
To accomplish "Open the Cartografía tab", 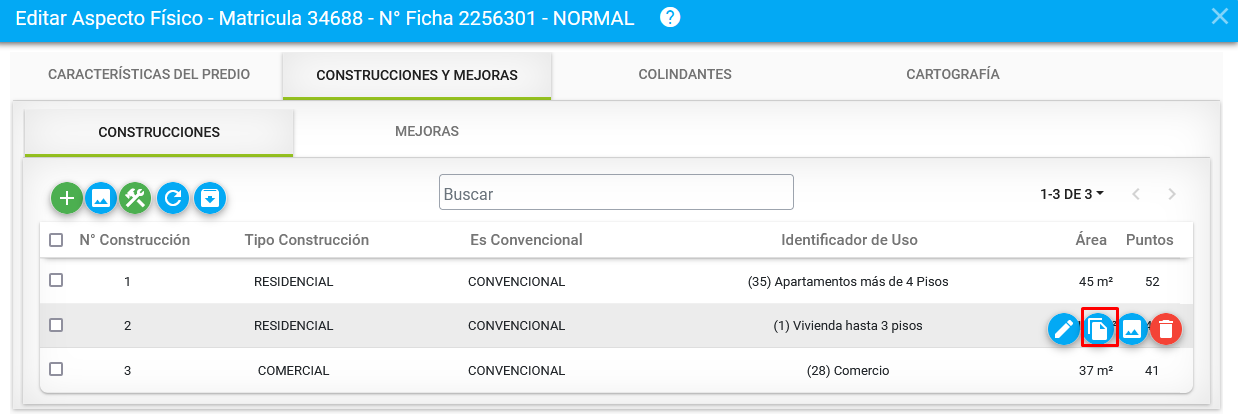I will coord(952,74).
